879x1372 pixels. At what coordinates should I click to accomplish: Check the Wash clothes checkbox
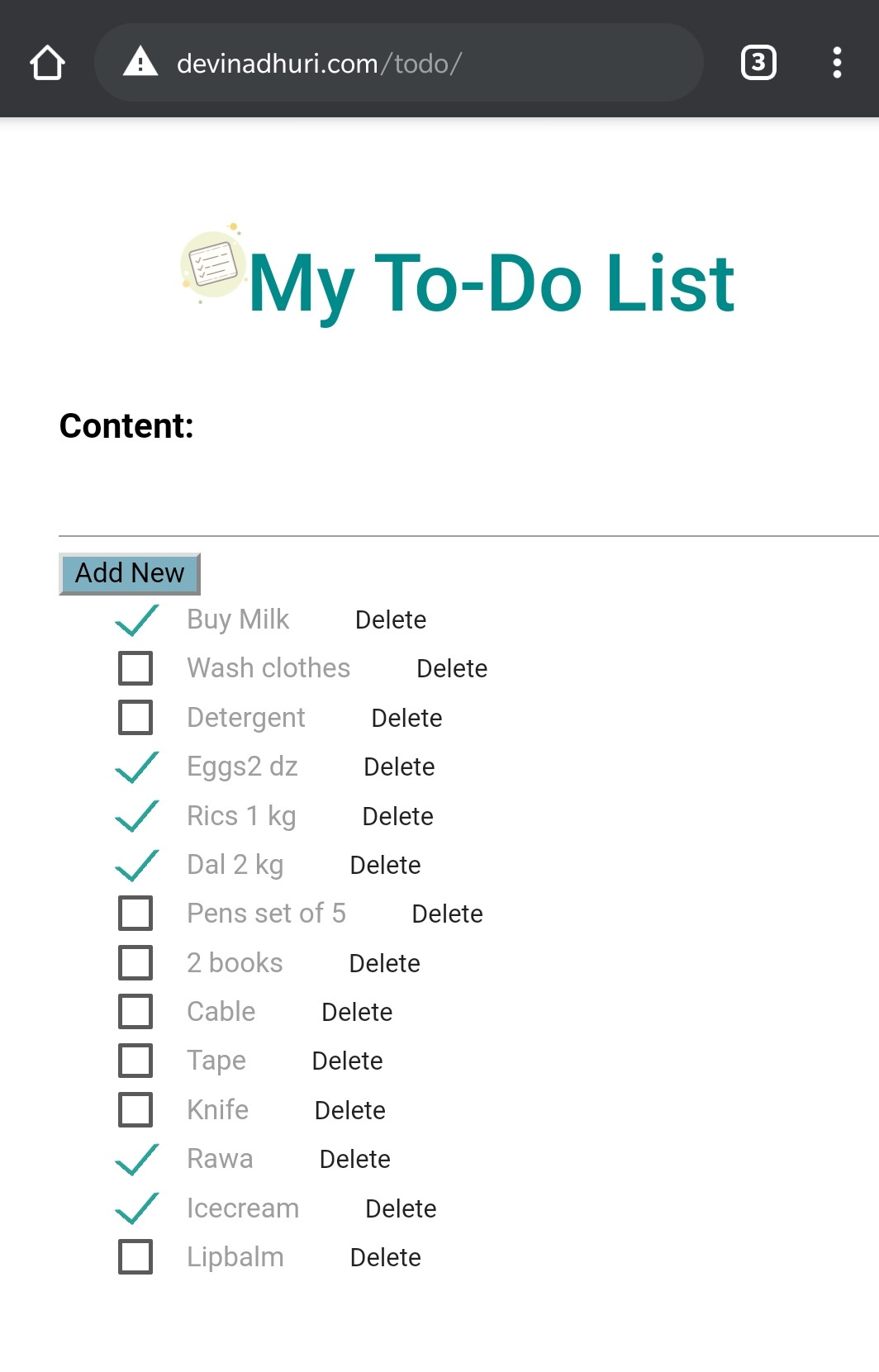click(135, 668)
